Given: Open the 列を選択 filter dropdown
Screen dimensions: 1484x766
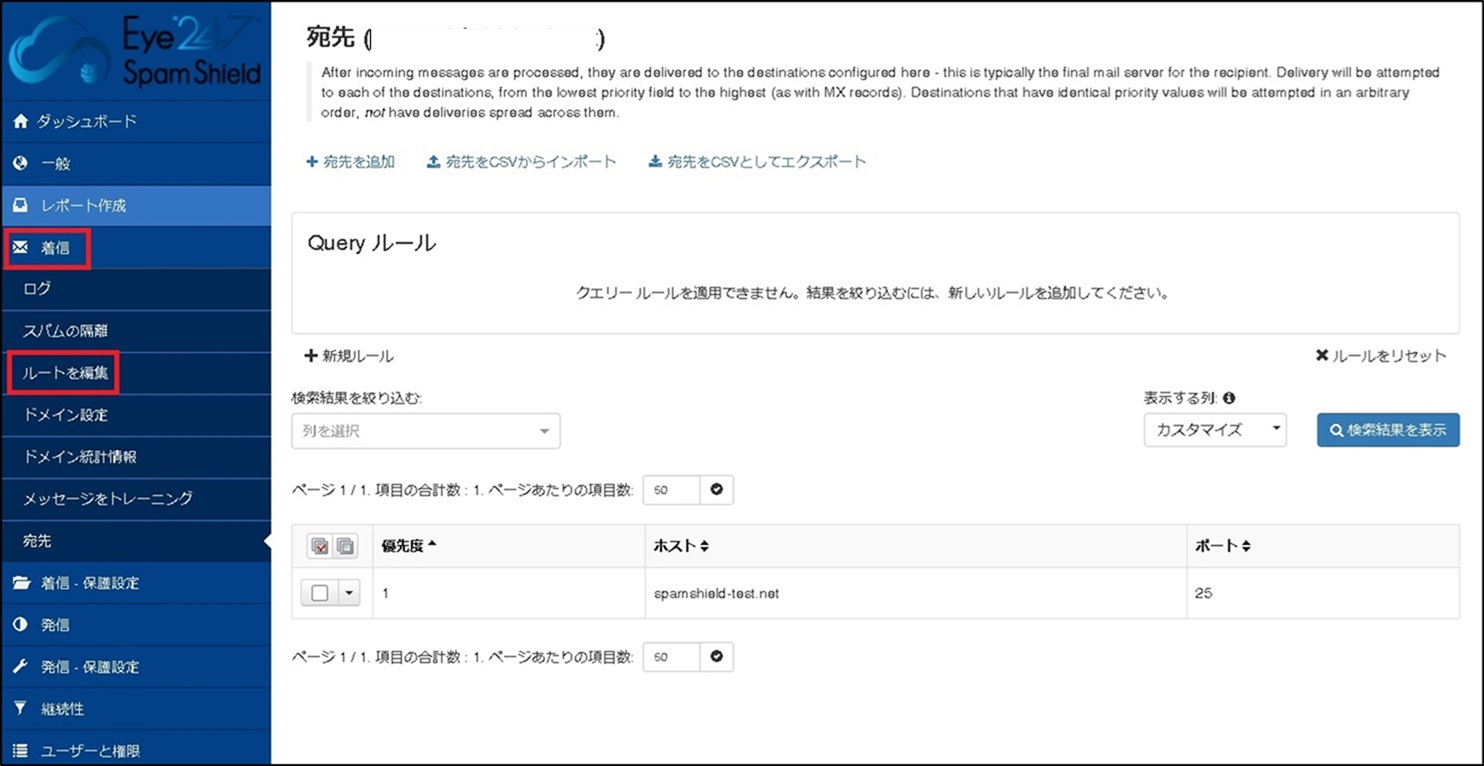Looking at the screenshot, I should tap(426, 431).
